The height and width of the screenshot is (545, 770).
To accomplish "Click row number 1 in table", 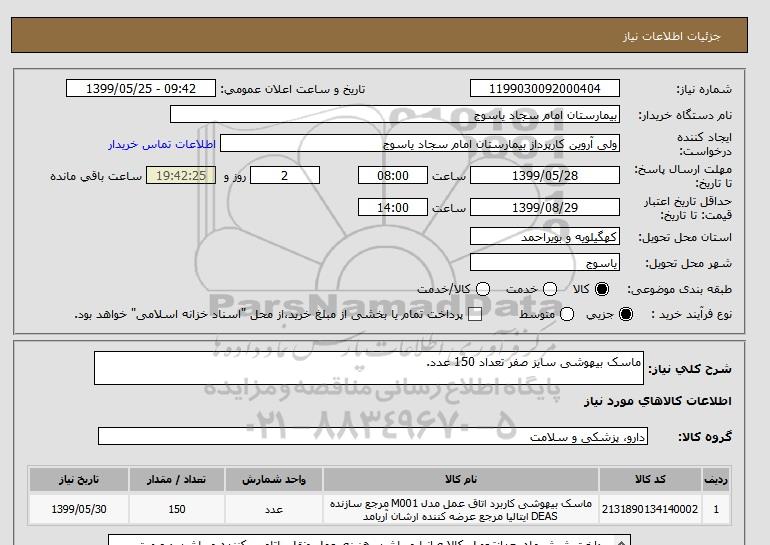I will pyautogui.click(x=716, y=509).
